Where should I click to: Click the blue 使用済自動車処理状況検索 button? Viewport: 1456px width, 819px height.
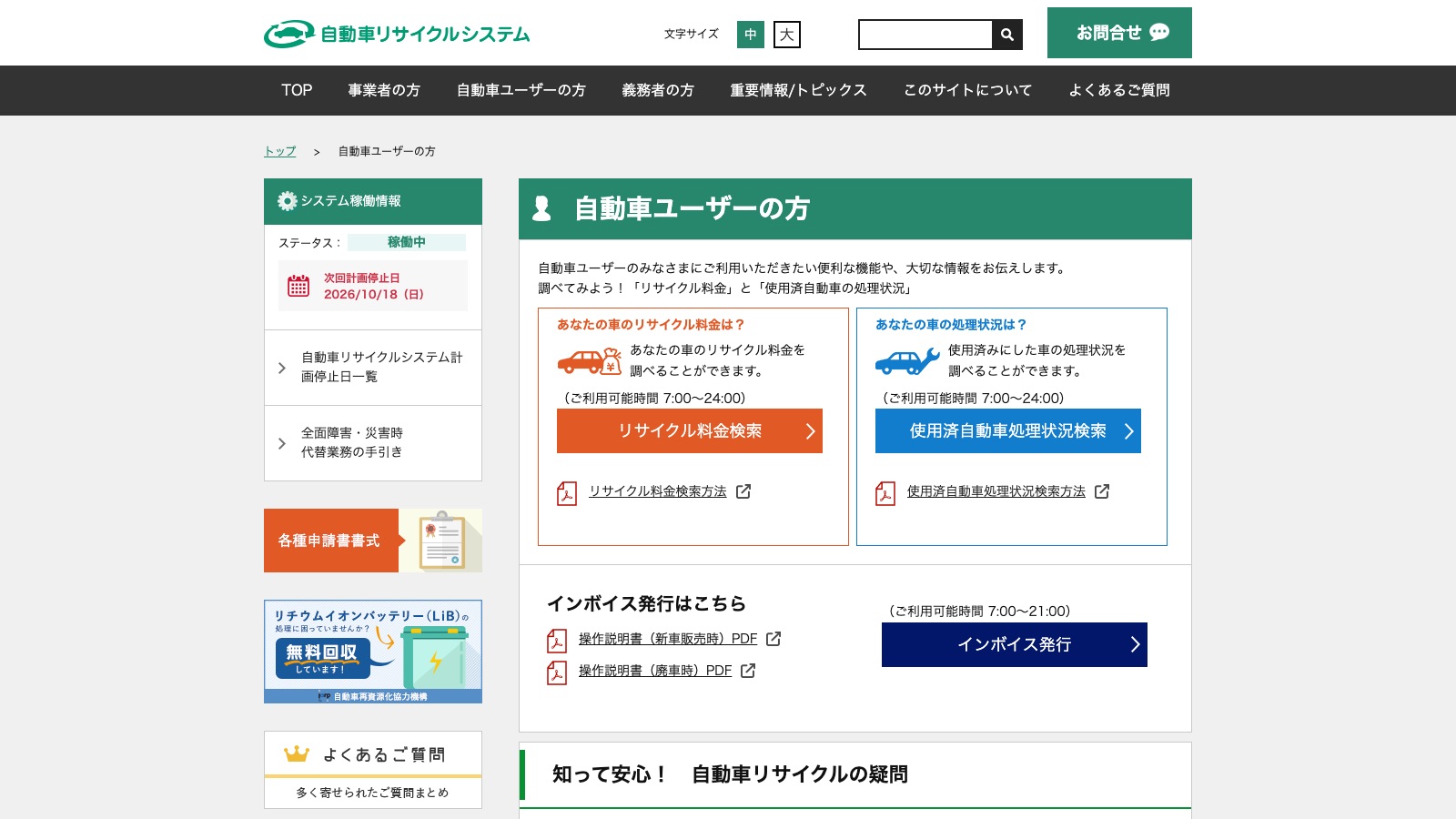coord(1008,431)
